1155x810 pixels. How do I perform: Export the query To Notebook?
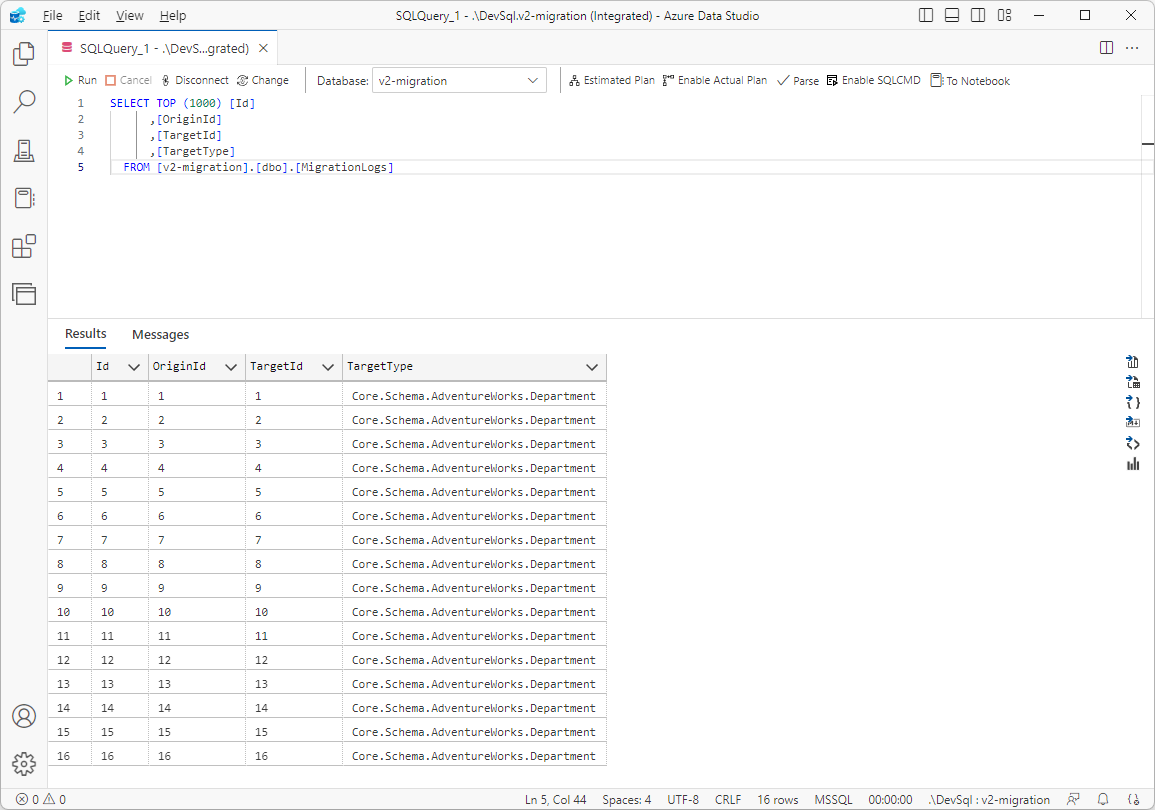tap(970, 80)
